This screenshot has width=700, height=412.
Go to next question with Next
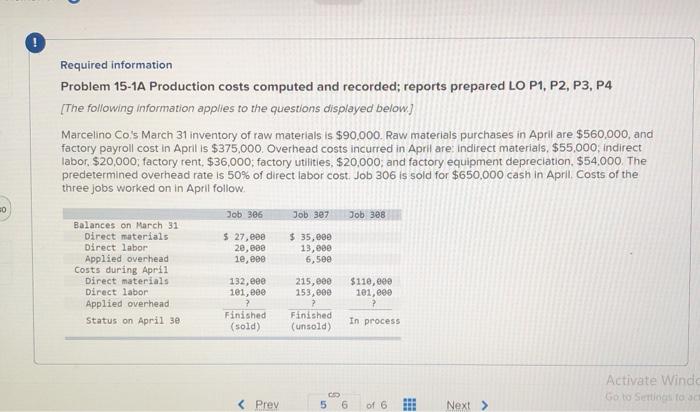coord(458,405)
